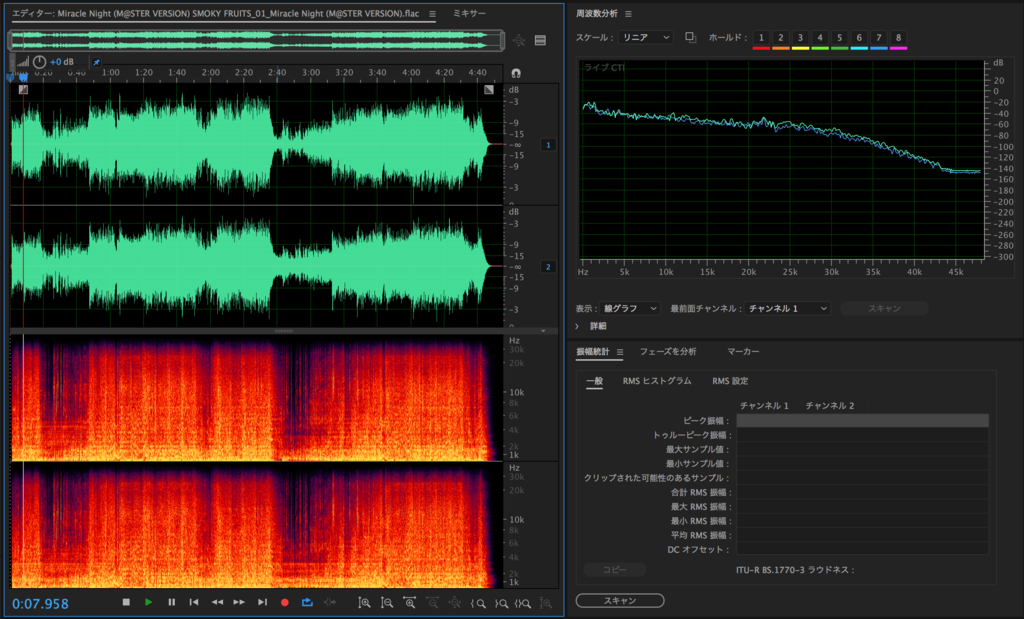
Task: Select the エディター file tab
Action: coord(216,13)
